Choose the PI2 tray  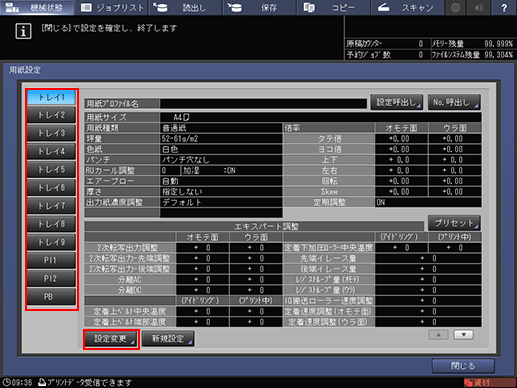coord(51,279)
